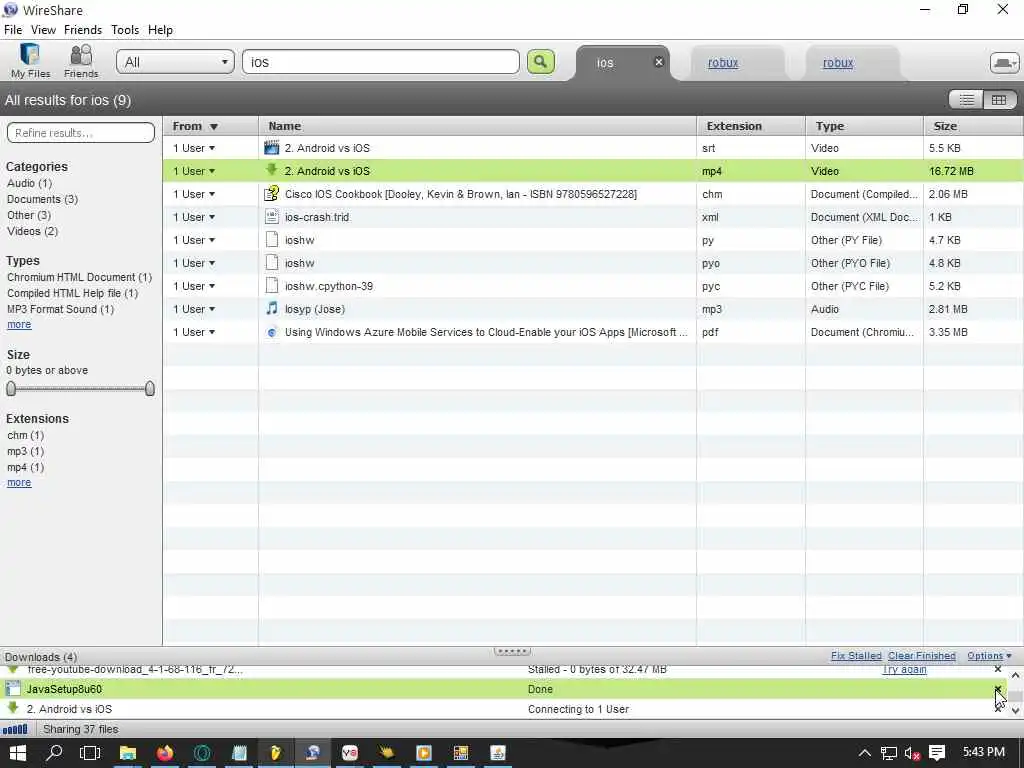Click download arrow icon of Android vs iOS download
Image resolution: width=1024 pixels, height=768 pixels.
(x=12, y=708)
